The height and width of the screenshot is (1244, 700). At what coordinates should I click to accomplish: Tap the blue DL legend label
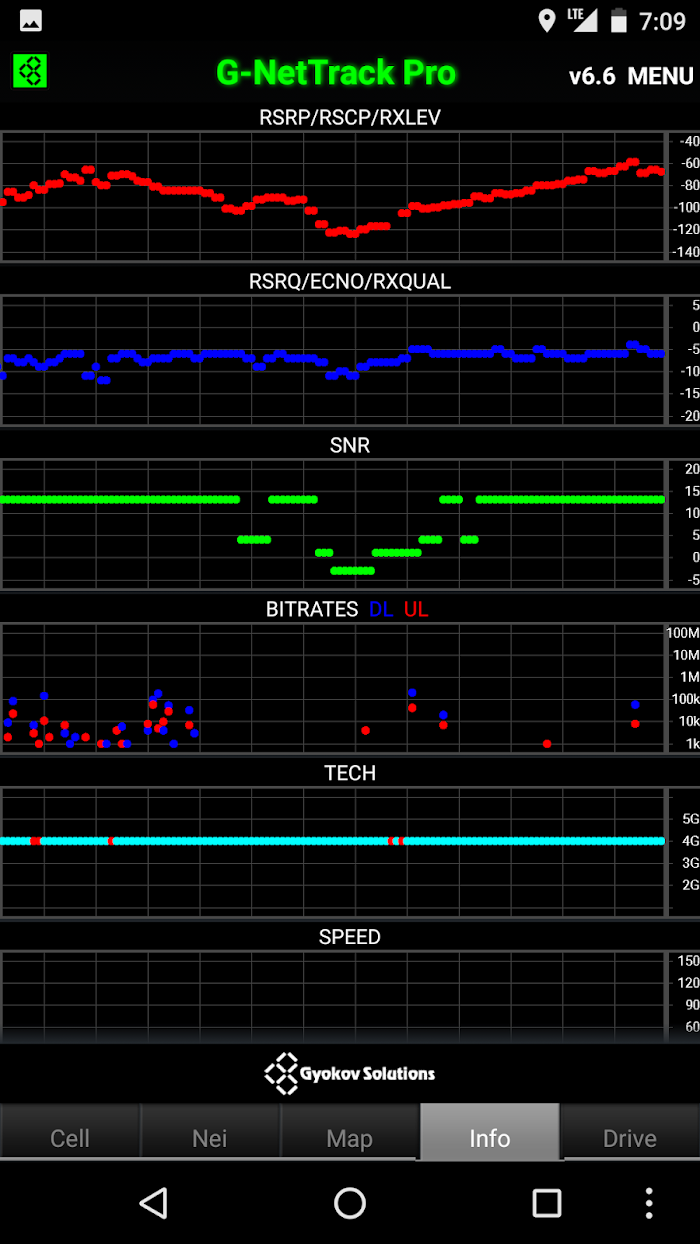381,609
